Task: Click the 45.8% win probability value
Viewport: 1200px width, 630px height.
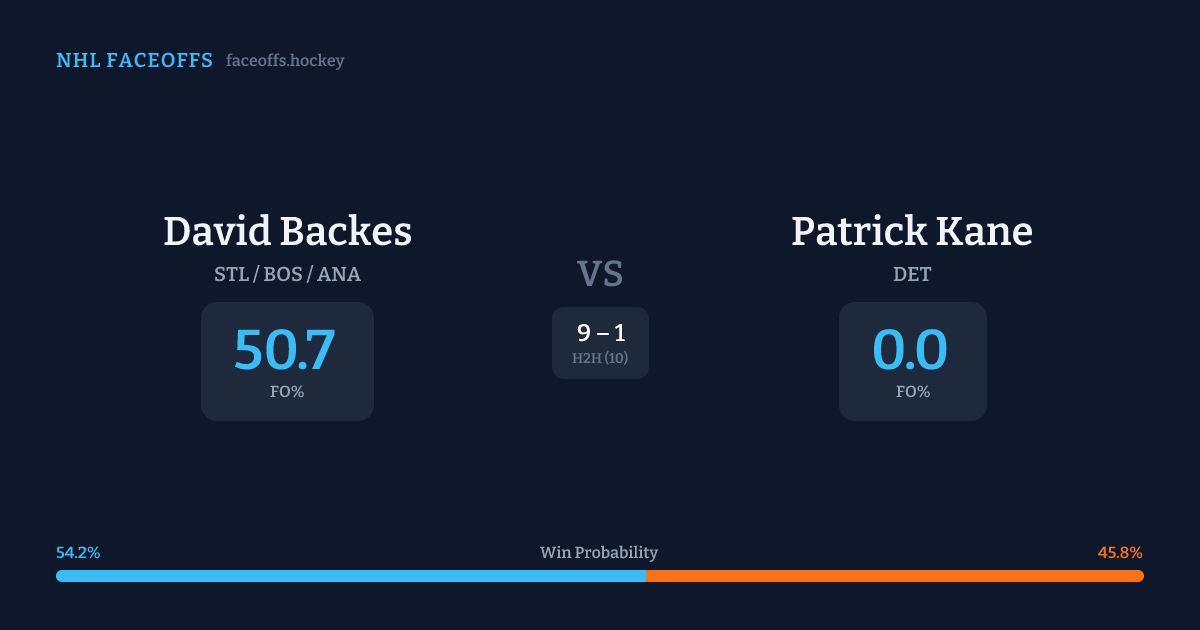Action: pyautogui.click(x=1120, y=553)
